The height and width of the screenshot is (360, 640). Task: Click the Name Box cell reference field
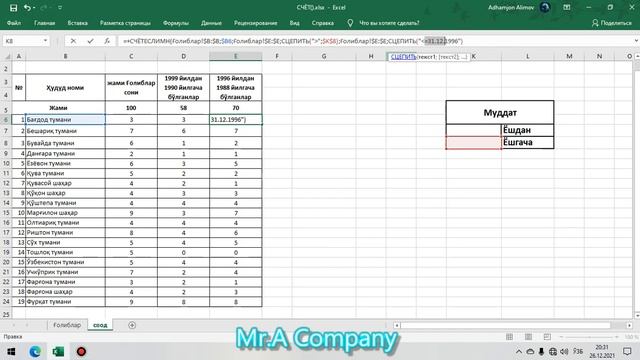(22, 41)
